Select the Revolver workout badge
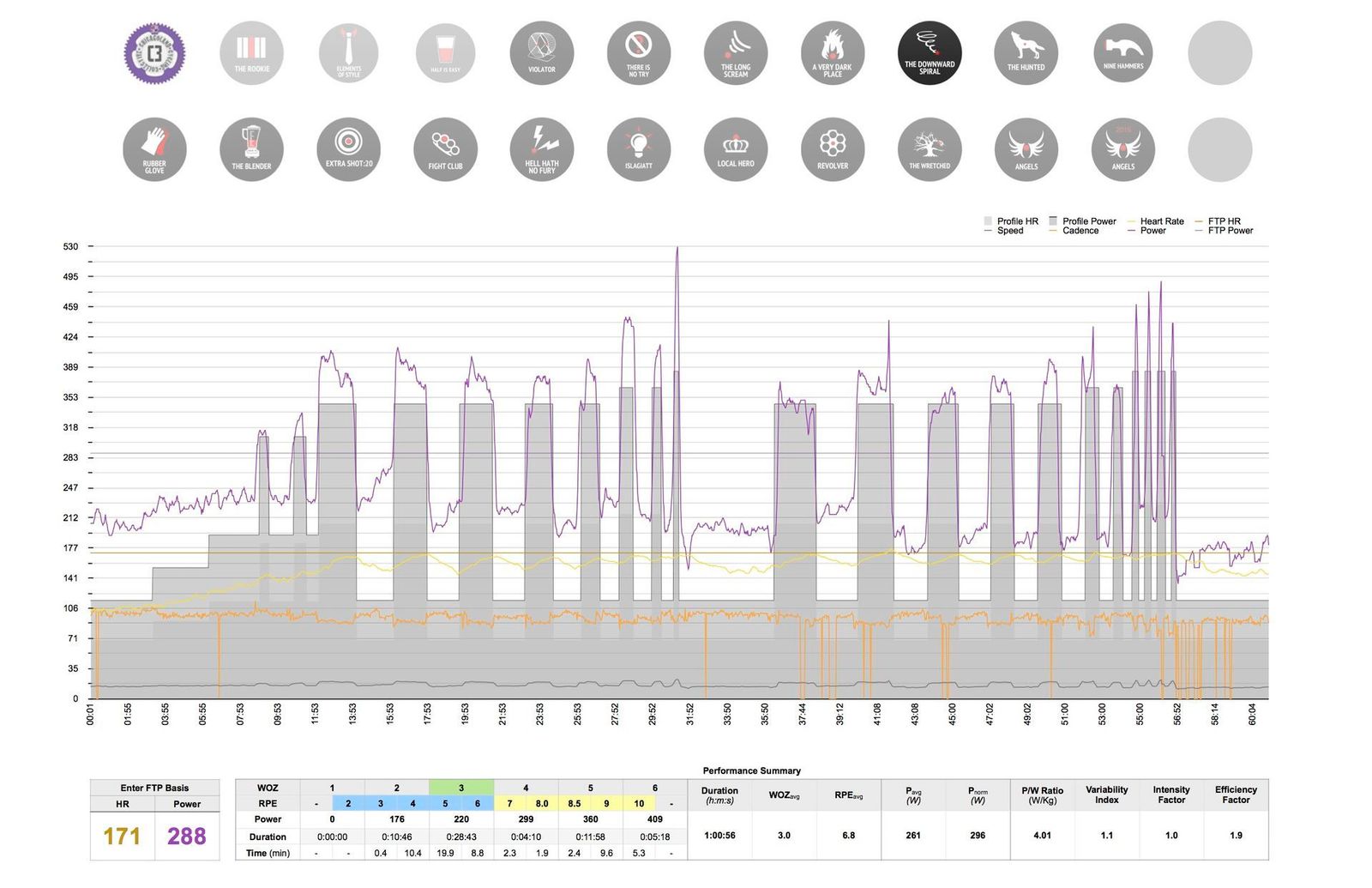This screenshot has height=888, width=1372. point(832,149)
